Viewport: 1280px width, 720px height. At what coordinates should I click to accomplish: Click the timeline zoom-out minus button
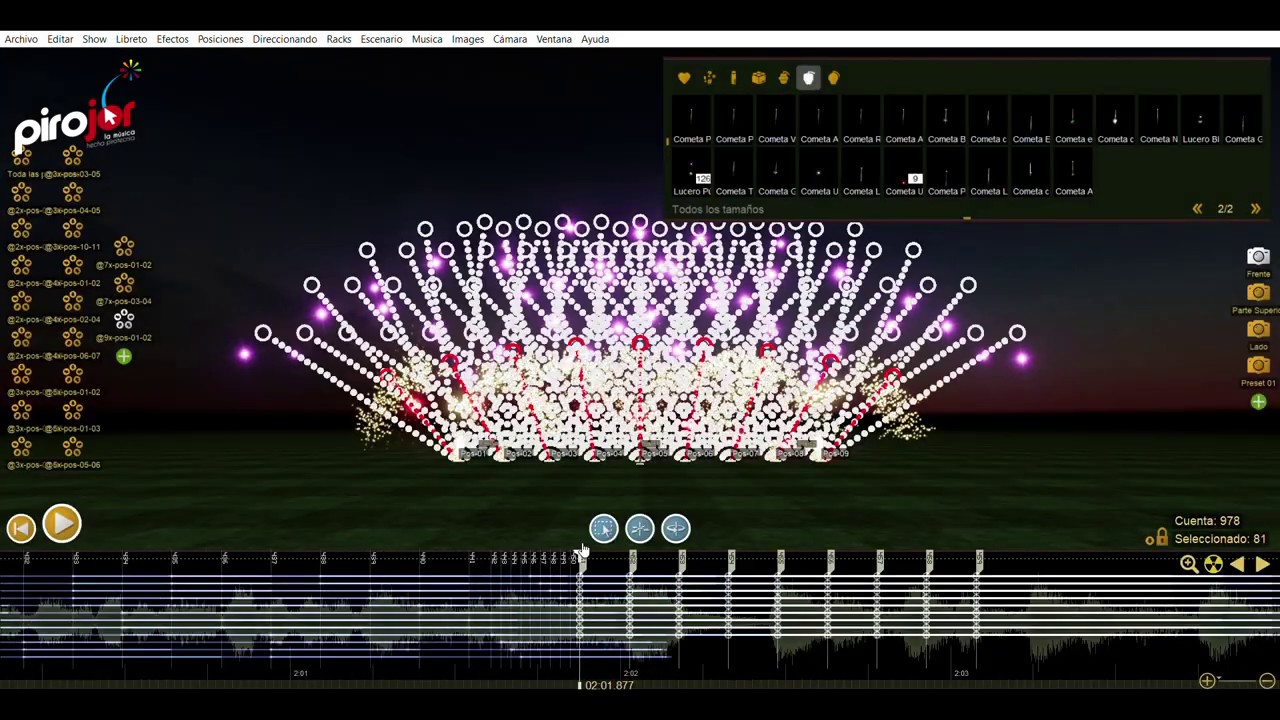coord(1266,681)
